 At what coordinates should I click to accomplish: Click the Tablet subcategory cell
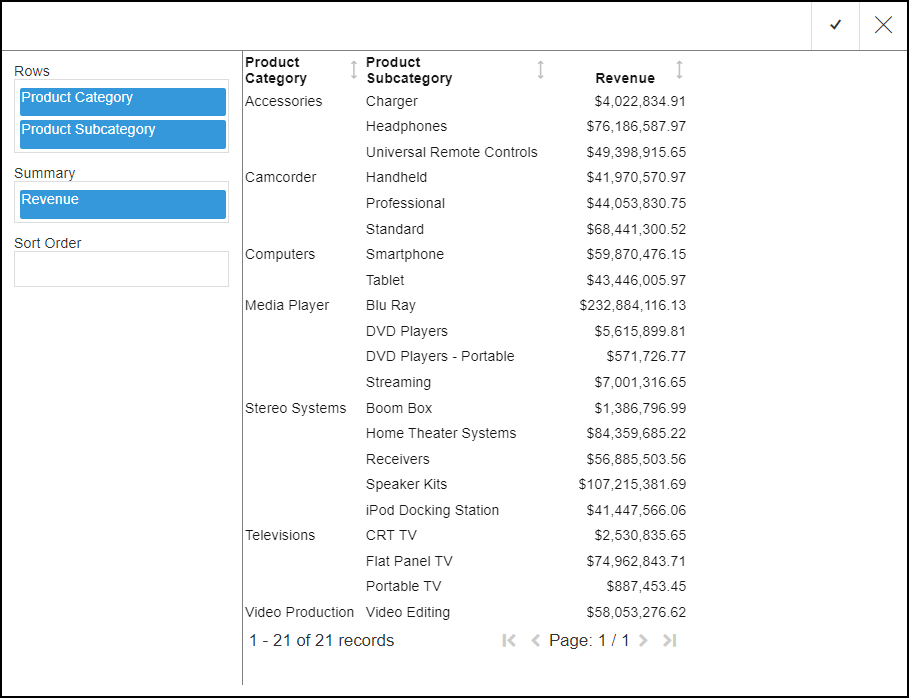click(385, 281)
